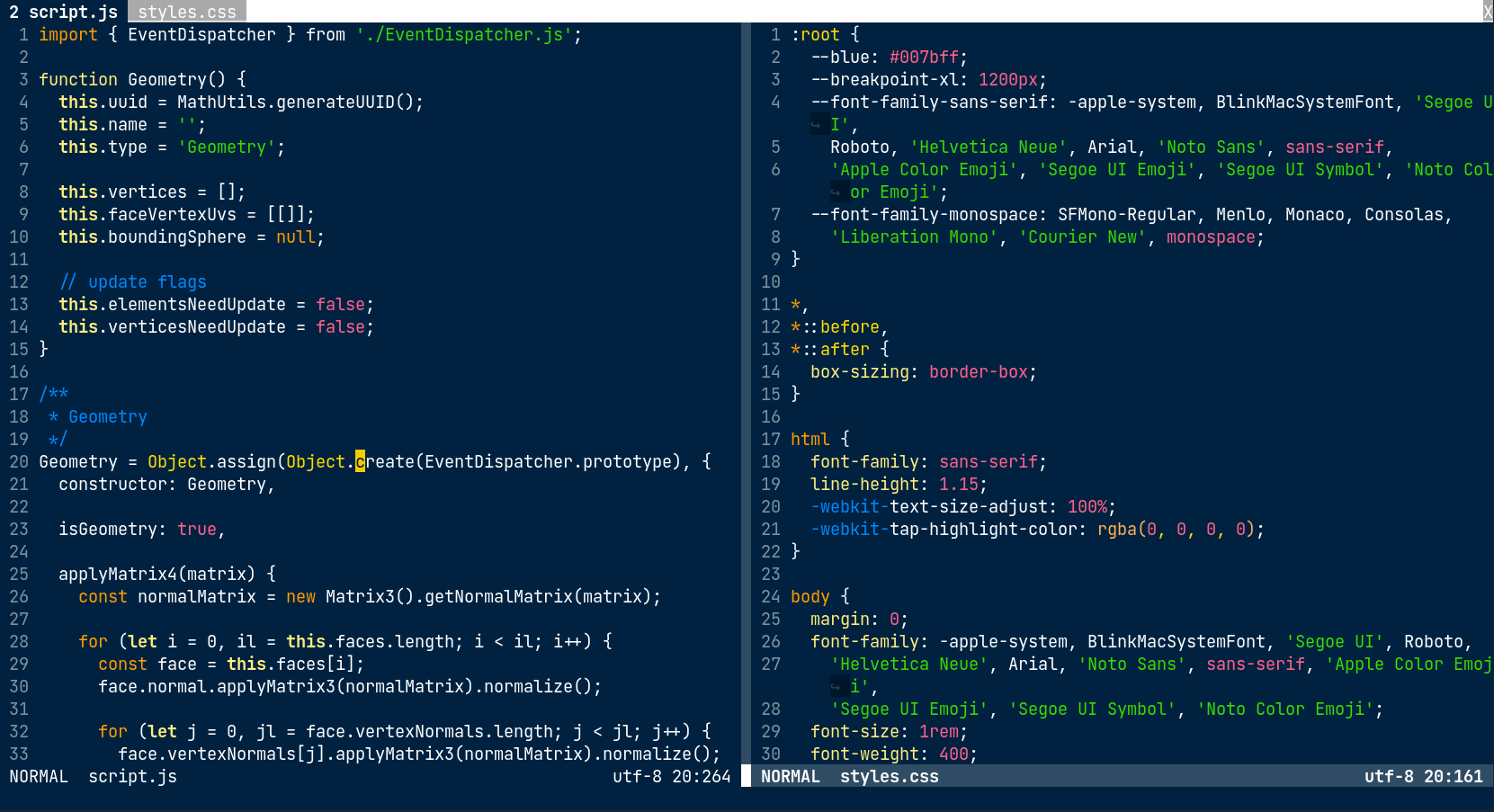
Task: Click 'Courier New' string
Action: [1082, 236]
